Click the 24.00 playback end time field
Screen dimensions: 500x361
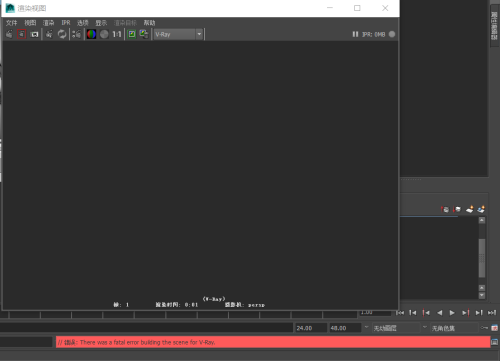click(310, 328)
